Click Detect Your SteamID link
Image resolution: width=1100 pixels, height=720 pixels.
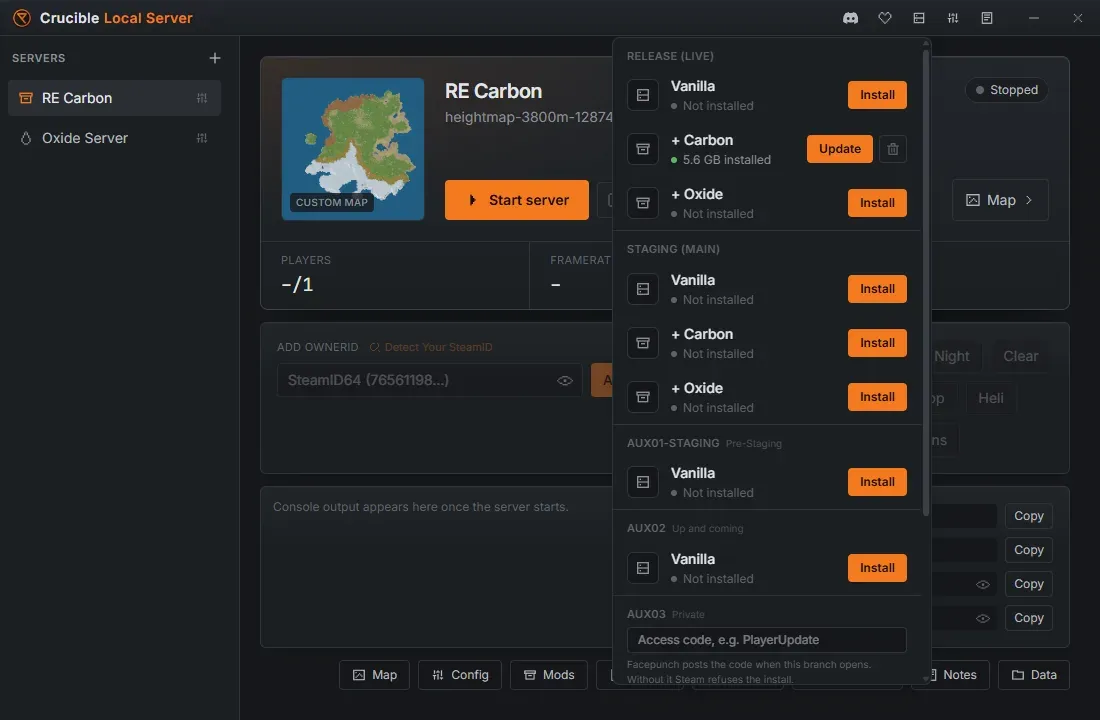coord(431,347)
